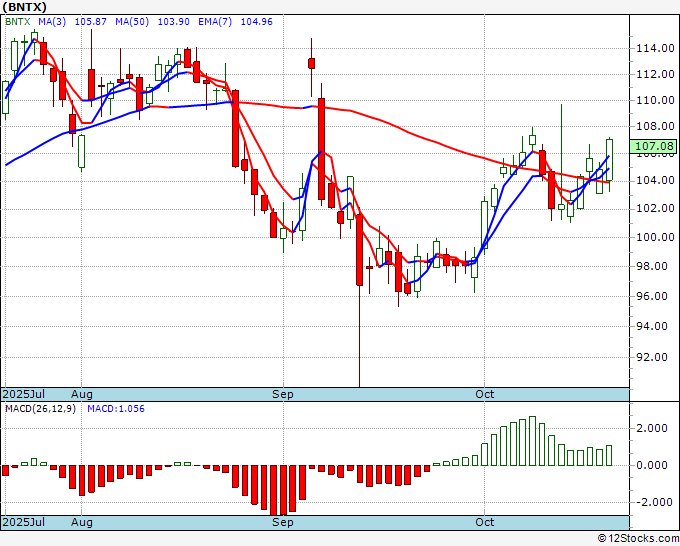Viewport: 680px width, 546px height.
Task: Click the 104.96 EMA(7) value
Action: tap(257, 21)
